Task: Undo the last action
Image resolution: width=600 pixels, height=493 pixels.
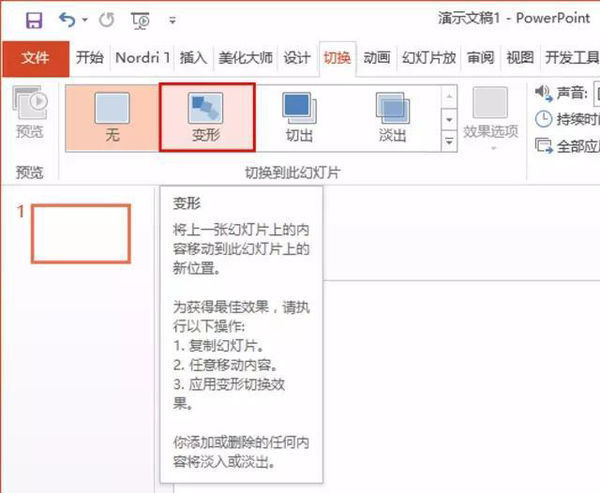Action: click(67, 20)
